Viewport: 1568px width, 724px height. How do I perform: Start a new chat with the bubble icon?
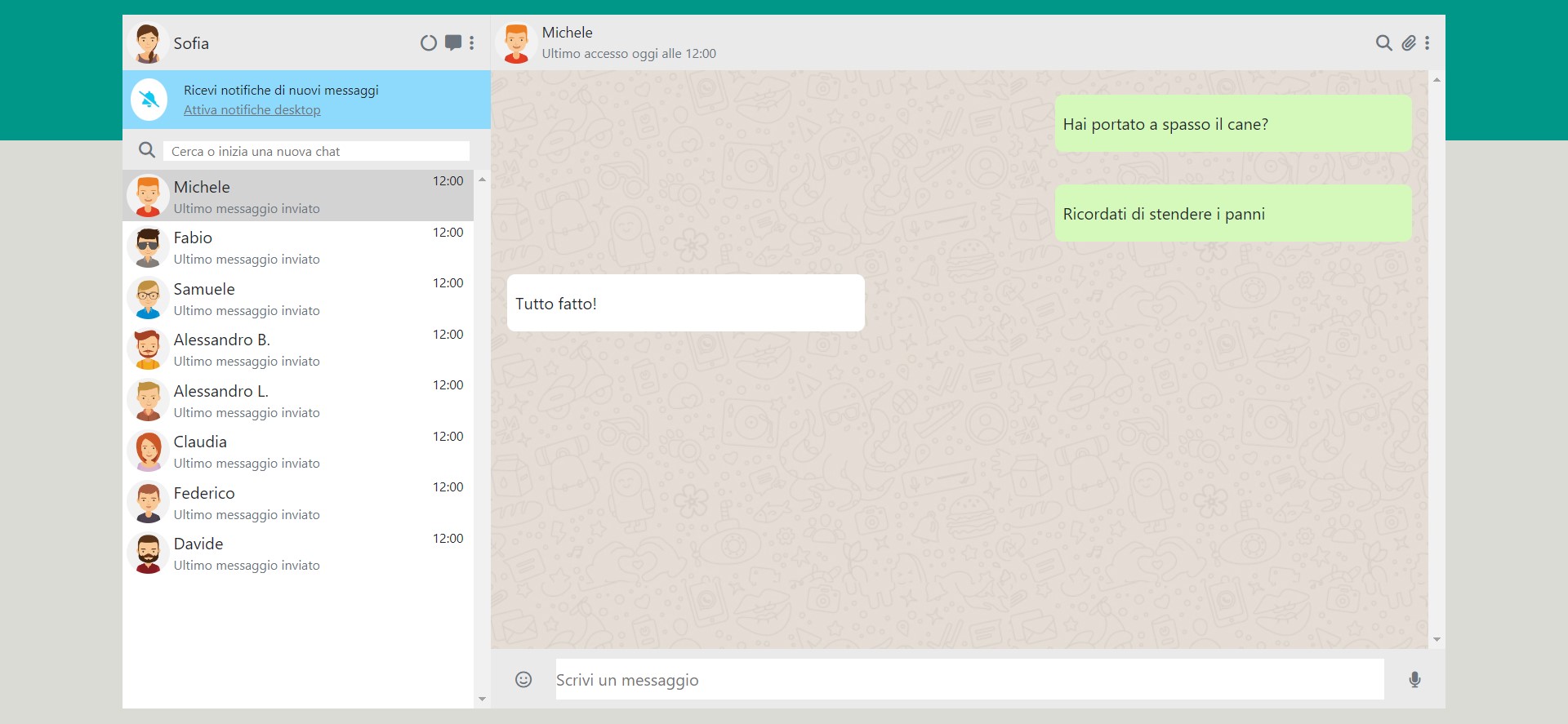click(x=453, y=43)
